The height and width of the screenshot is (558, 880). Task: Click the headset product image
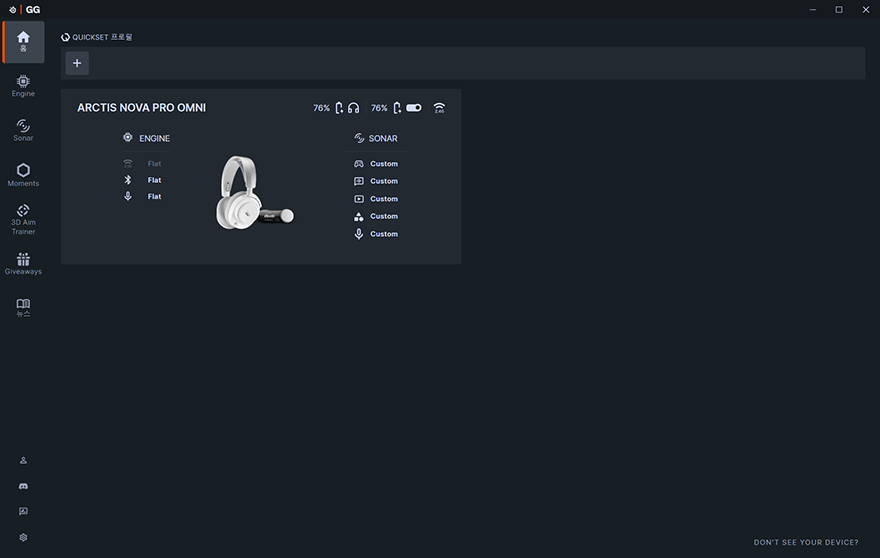pos(254,193)
